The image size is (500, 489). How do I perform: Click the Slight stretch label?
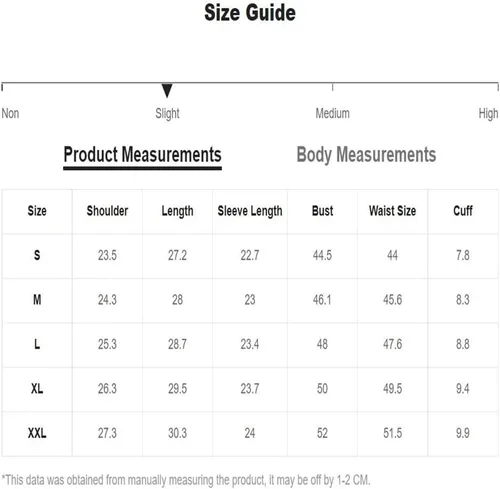(167, 114)
